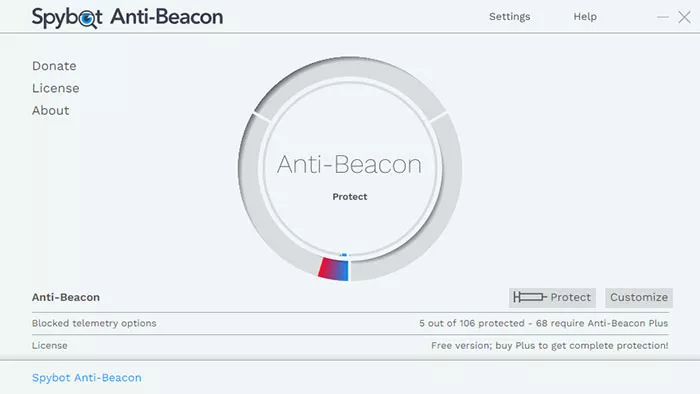Click the large Anti-Beacon circle title
The image size is (700, 394).
point(349,164)
